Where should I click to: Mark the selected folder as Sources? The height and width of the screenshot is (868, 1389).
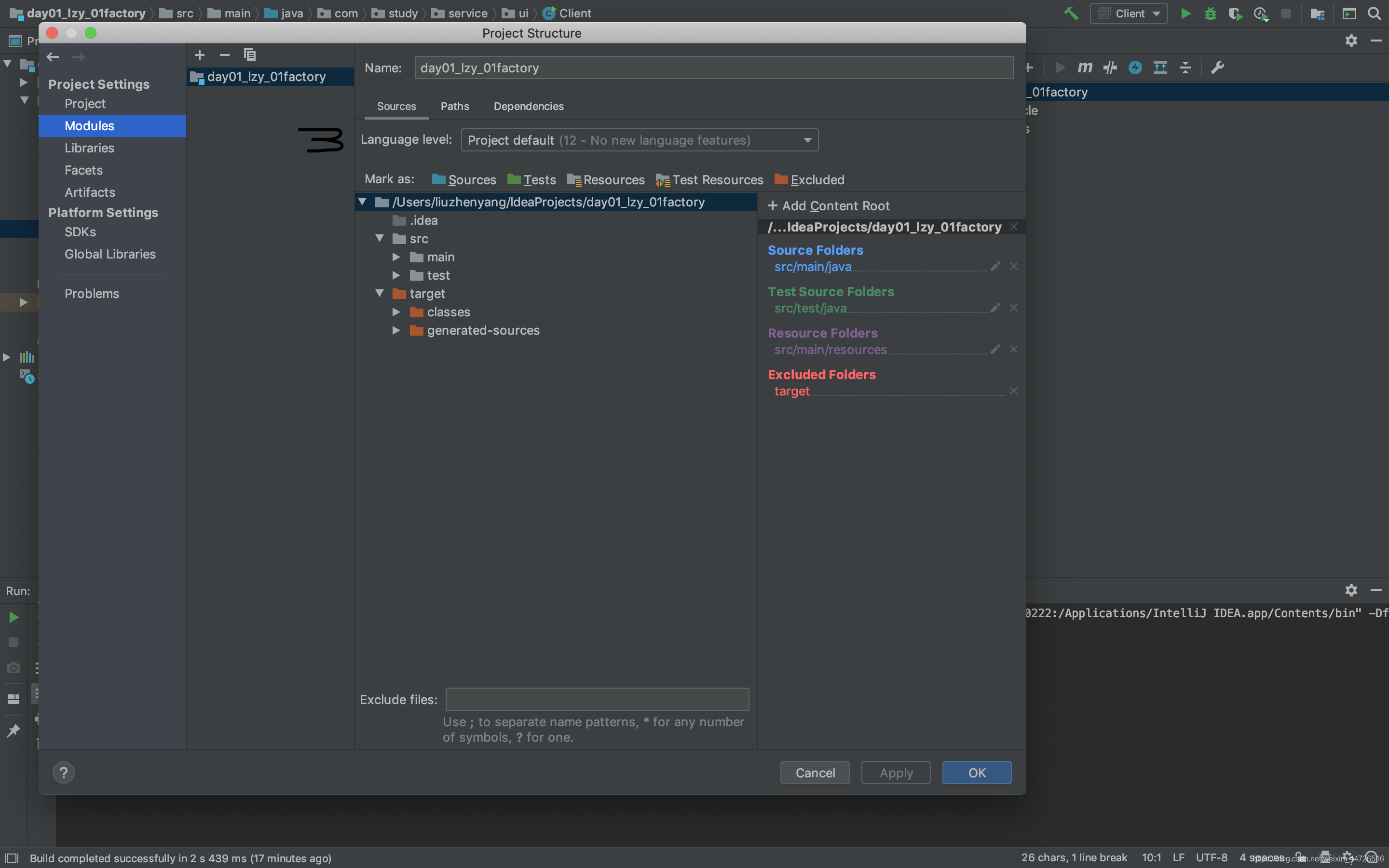coord(464,180)
